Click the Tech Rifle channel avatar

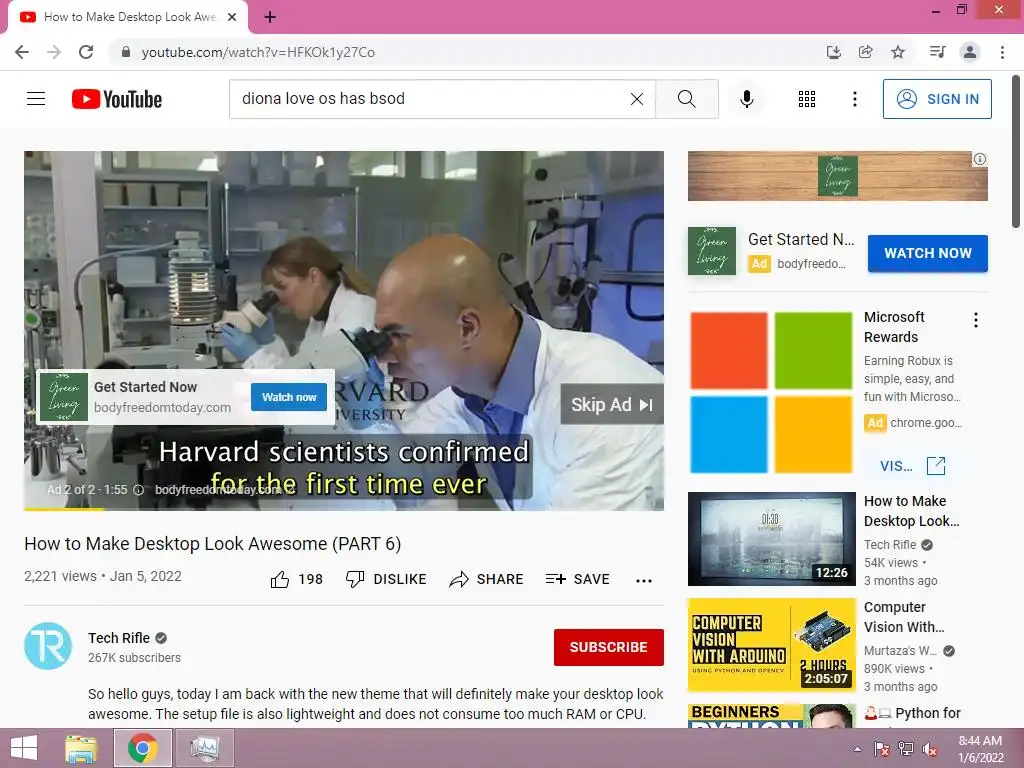pos(48,646)
